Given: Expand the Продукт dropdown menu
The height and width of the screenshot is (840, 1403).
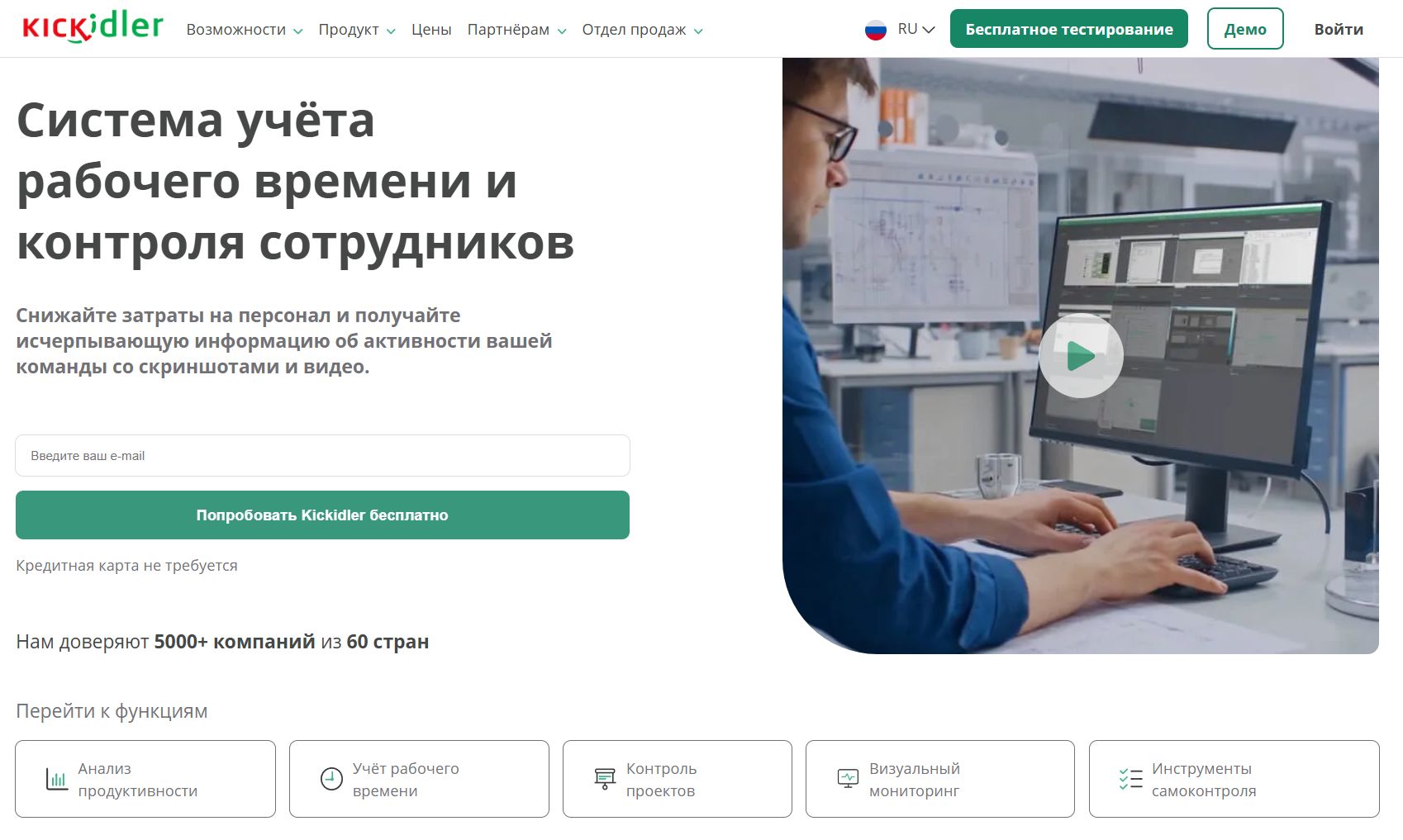Looking at the screenshot, I should [357, 30].
